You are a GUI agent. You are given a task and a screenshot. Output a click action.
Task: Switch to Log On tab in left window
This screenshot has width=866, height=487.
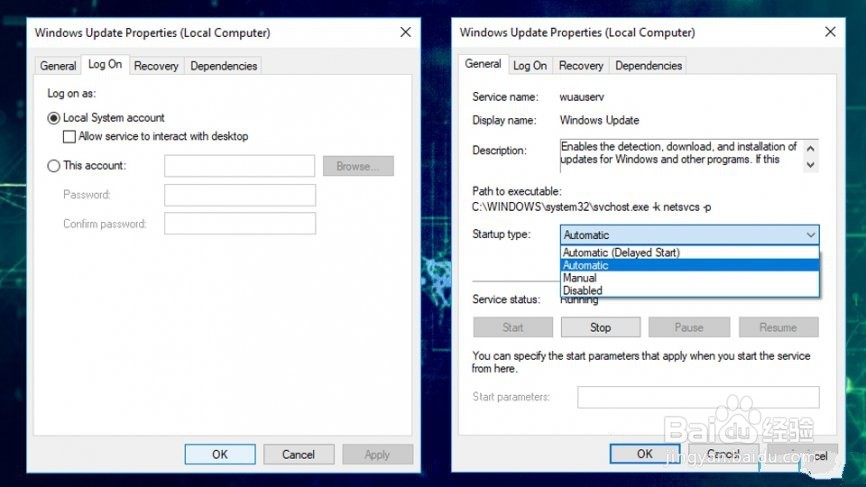(x=105, y=65)
